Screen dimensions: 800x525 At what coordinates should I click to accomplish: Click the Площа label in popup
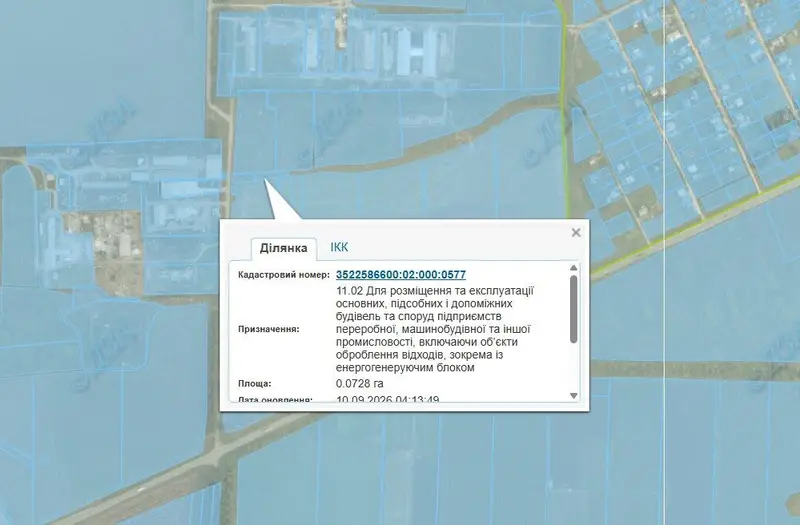pos(255,384)
